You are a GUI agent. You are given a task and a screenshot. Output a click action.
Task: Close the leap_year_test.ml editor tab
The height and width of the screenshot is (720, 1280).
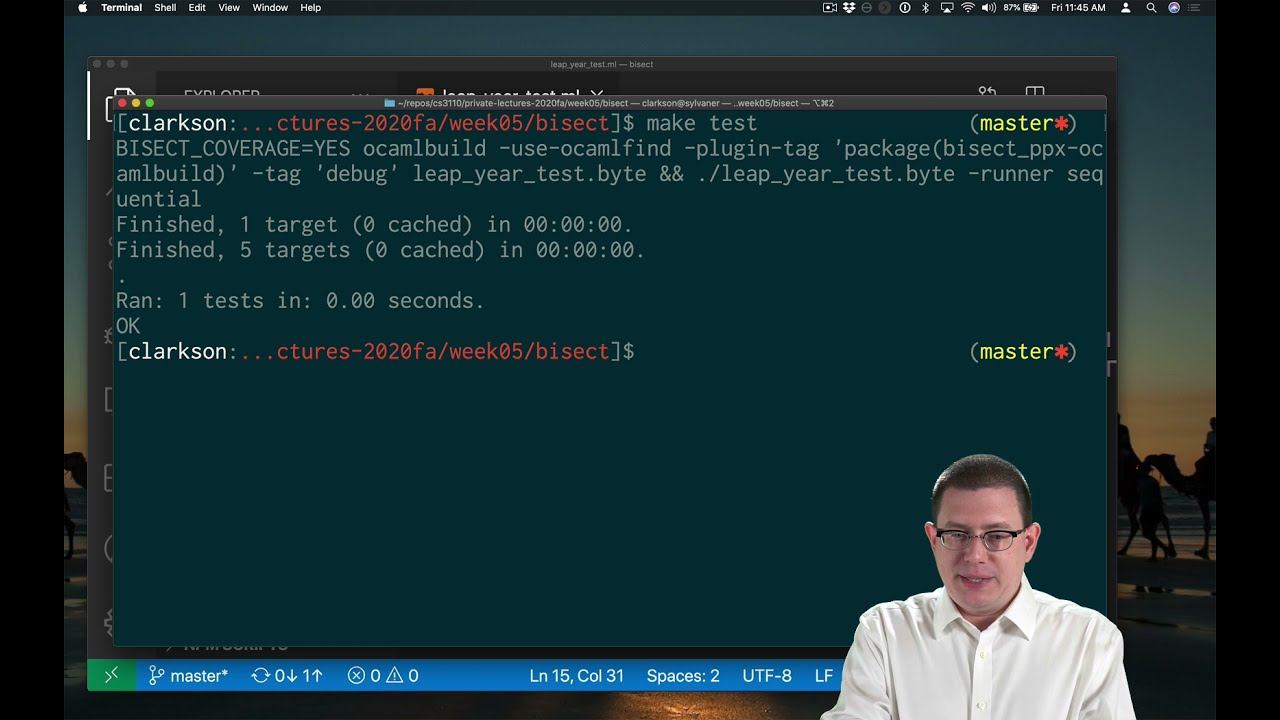[x=597, y=95]
